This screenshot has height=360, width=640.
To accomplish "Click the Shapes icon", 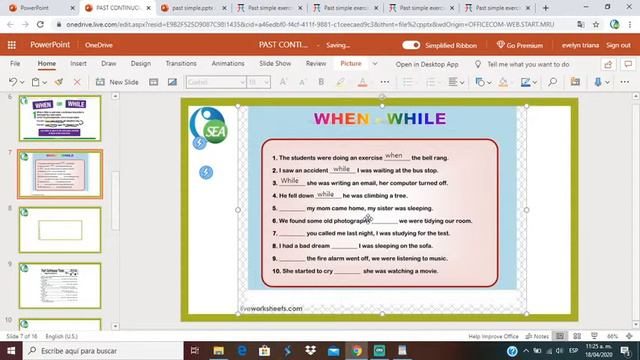I will (480, 82).
